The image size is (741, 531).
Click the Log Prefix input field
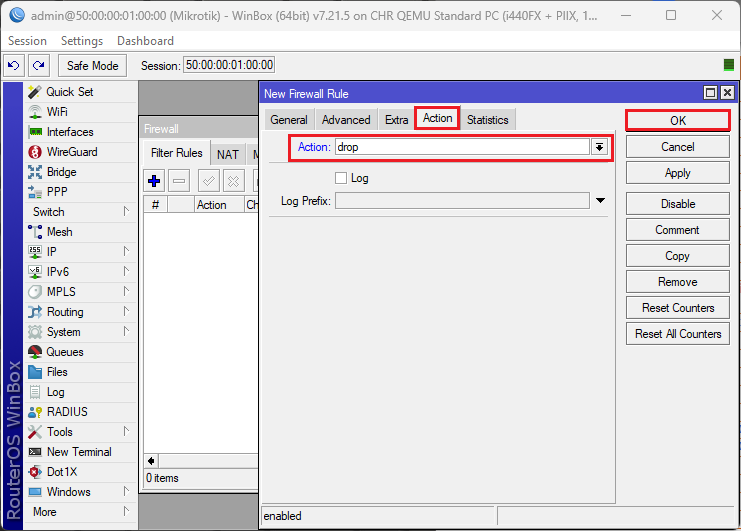(462, 200)
